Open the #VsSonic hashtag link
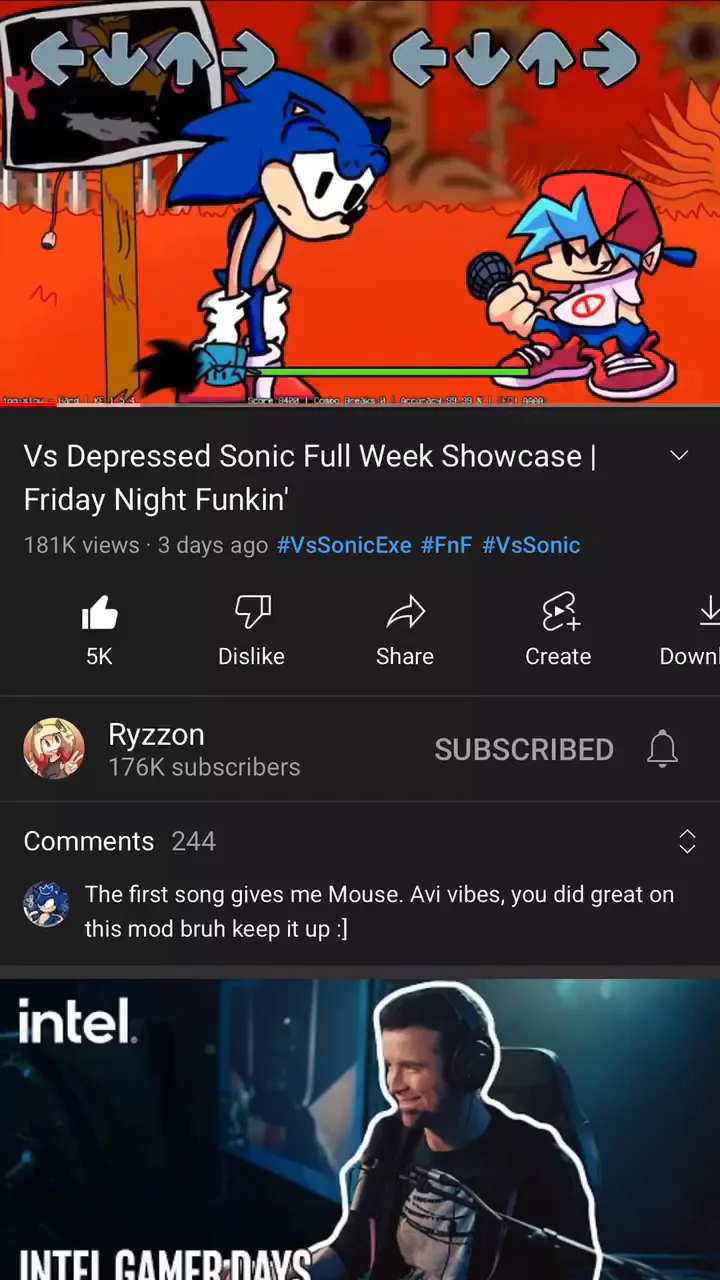 [531, 545]
